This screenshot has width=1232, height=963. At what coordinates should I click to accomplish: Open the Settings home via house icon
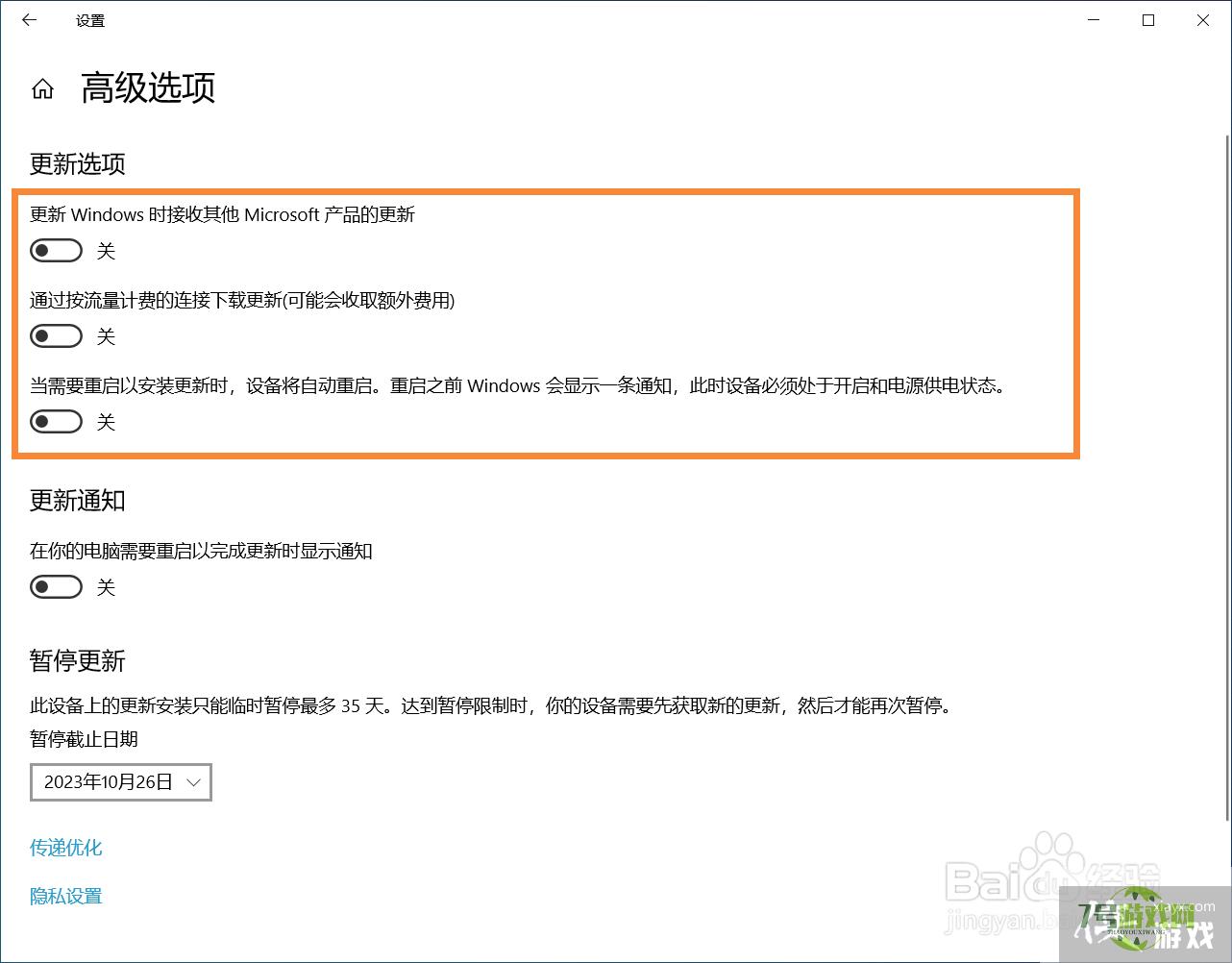click(42, 89)
